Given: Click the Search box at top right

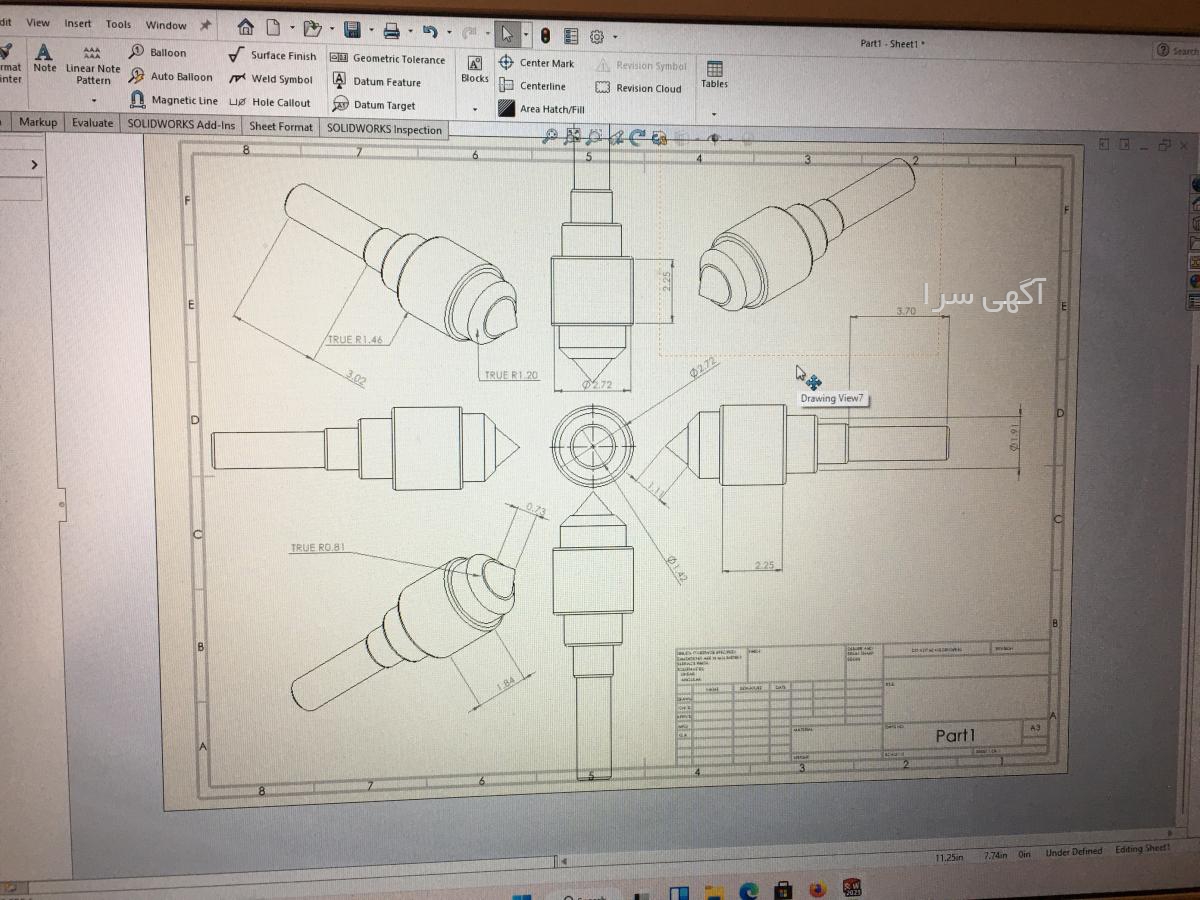Looking at the screenshot, I should (x=1178, y=50).
